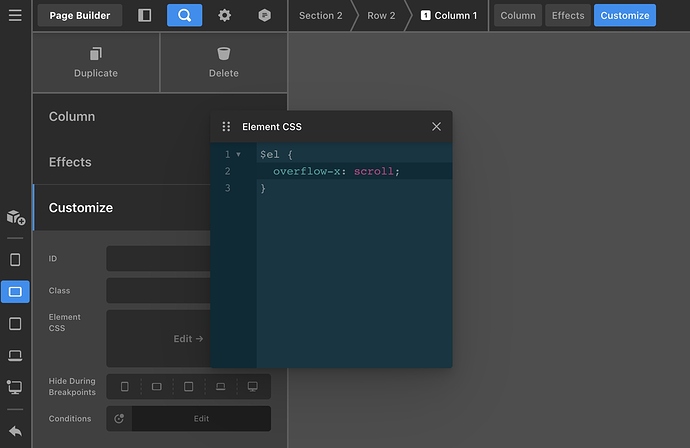Open the hamburger menu
This screenshot has width=690, height=448.
pos(15,16)
